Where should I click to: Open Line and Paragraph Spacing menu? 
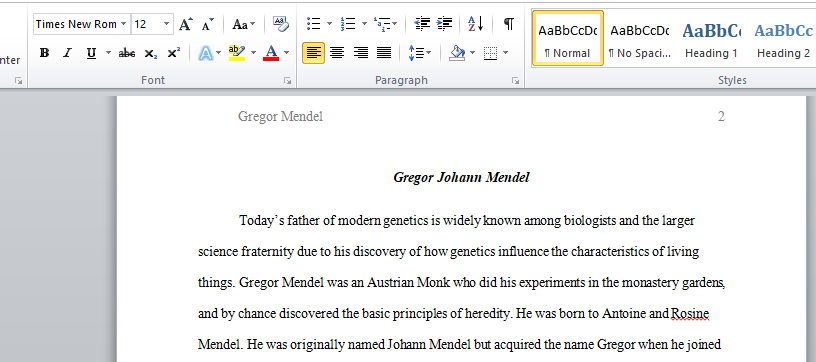(419, 53)
